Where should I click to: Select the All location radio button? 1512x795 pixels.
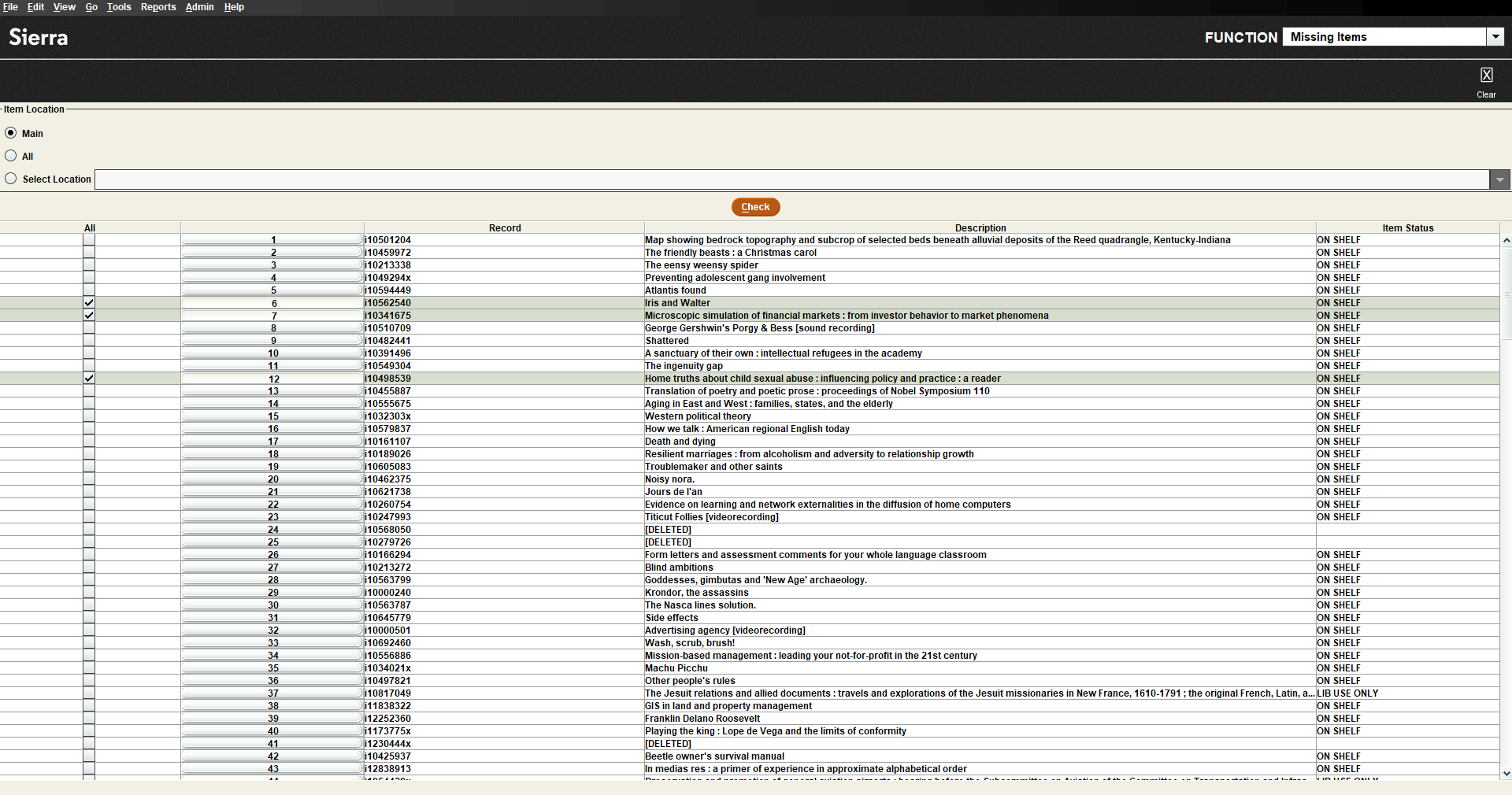tap(11, 156)
